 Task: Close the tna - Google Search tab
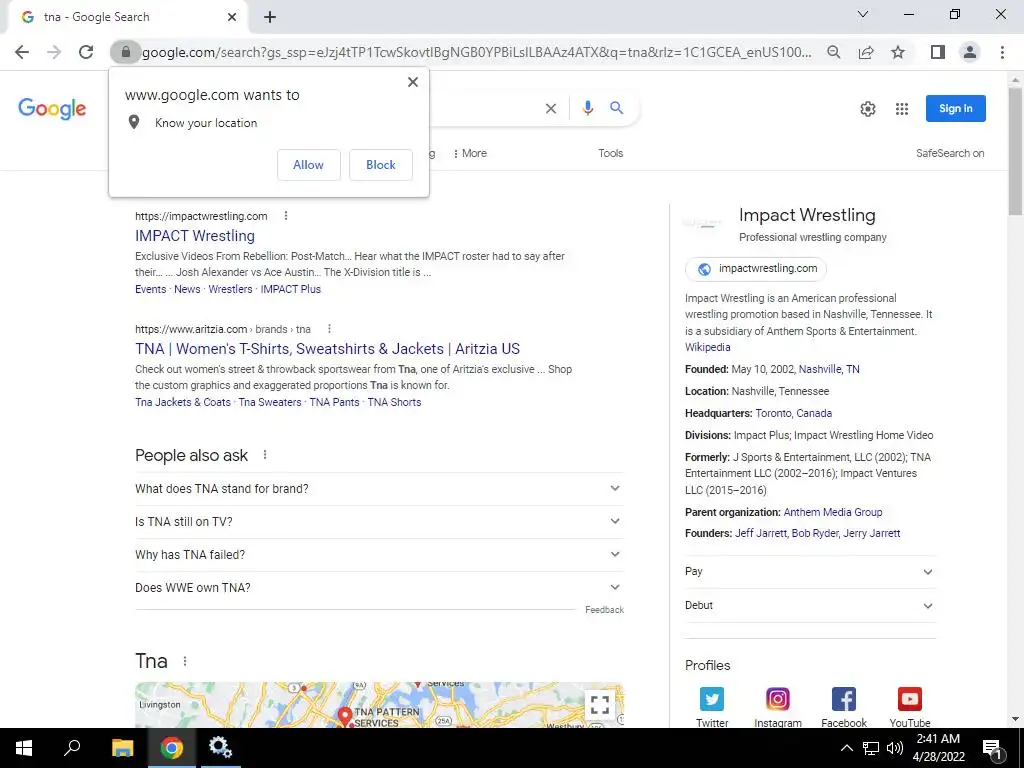pyautogui.click(x=232, y=17)
